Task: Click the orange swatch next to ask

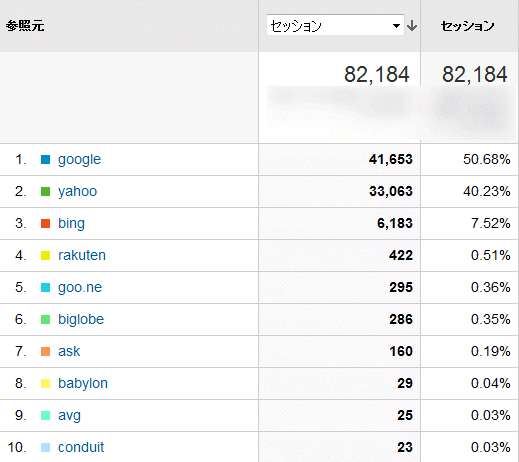Action: 45,352
